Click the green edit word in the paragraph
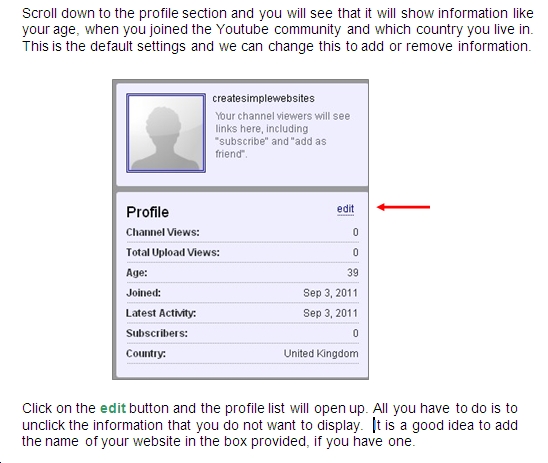This screenshot has width=548, height=463. pos(113,408)
